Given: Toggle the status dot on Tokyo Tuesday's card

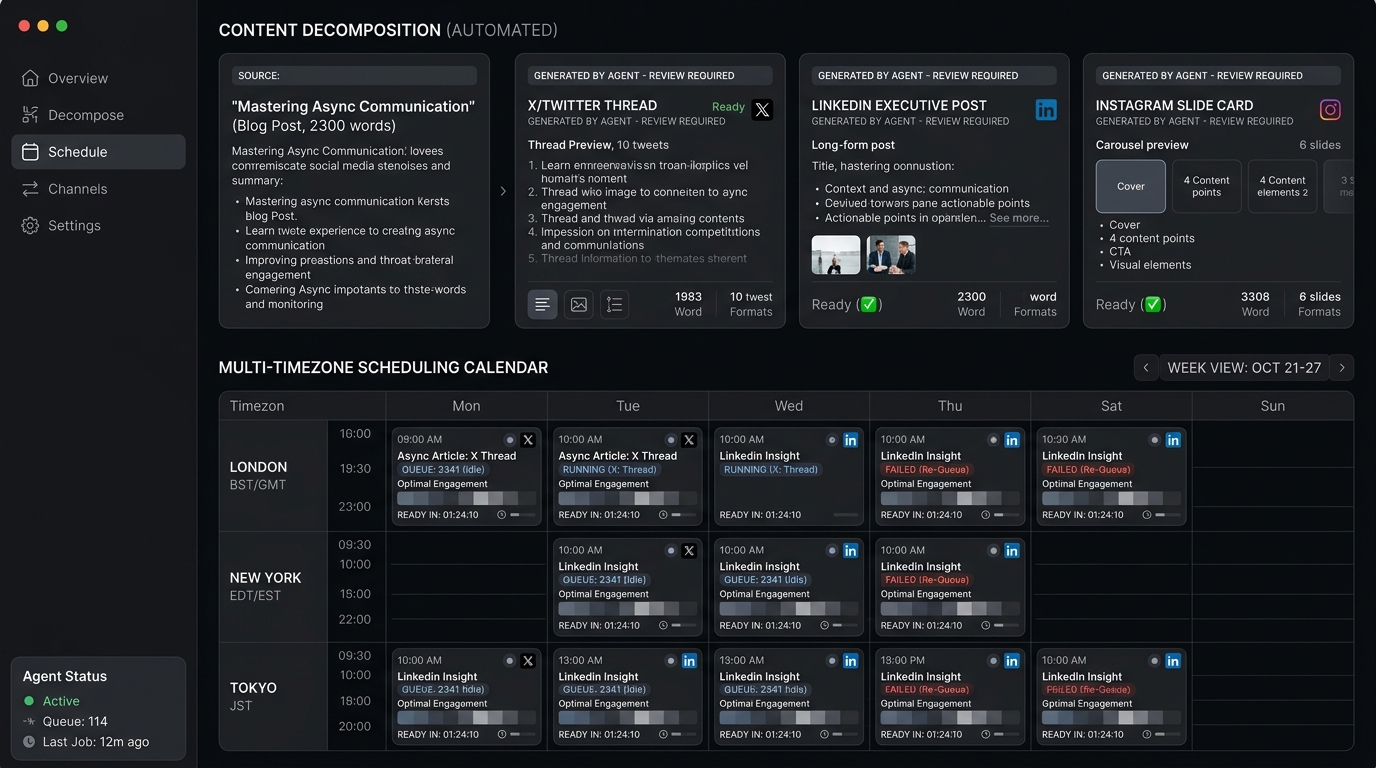Looking at the screenshot, I should 671,660.
